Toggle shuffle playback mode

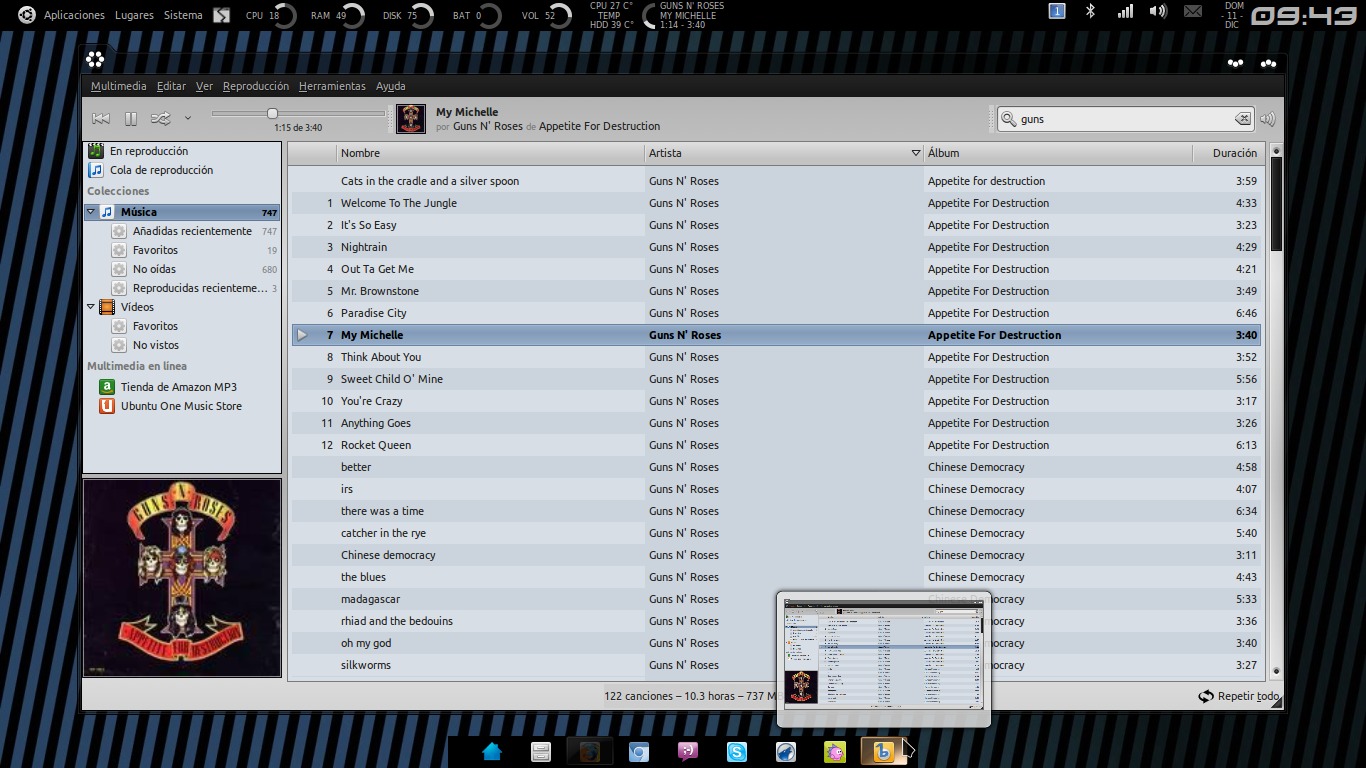coord(160,119)
